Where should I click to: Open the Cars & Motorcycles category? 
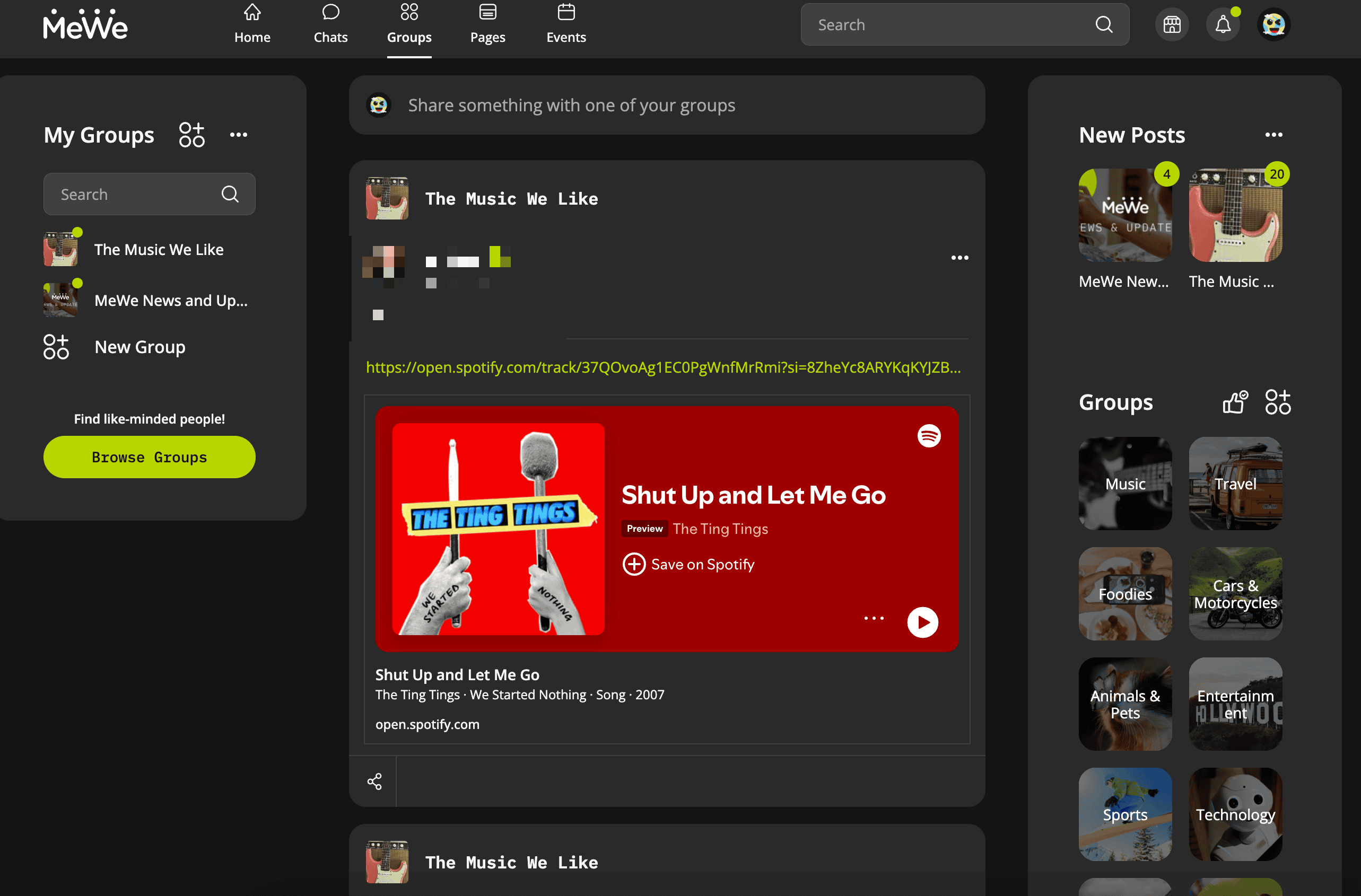point(1235,594)
